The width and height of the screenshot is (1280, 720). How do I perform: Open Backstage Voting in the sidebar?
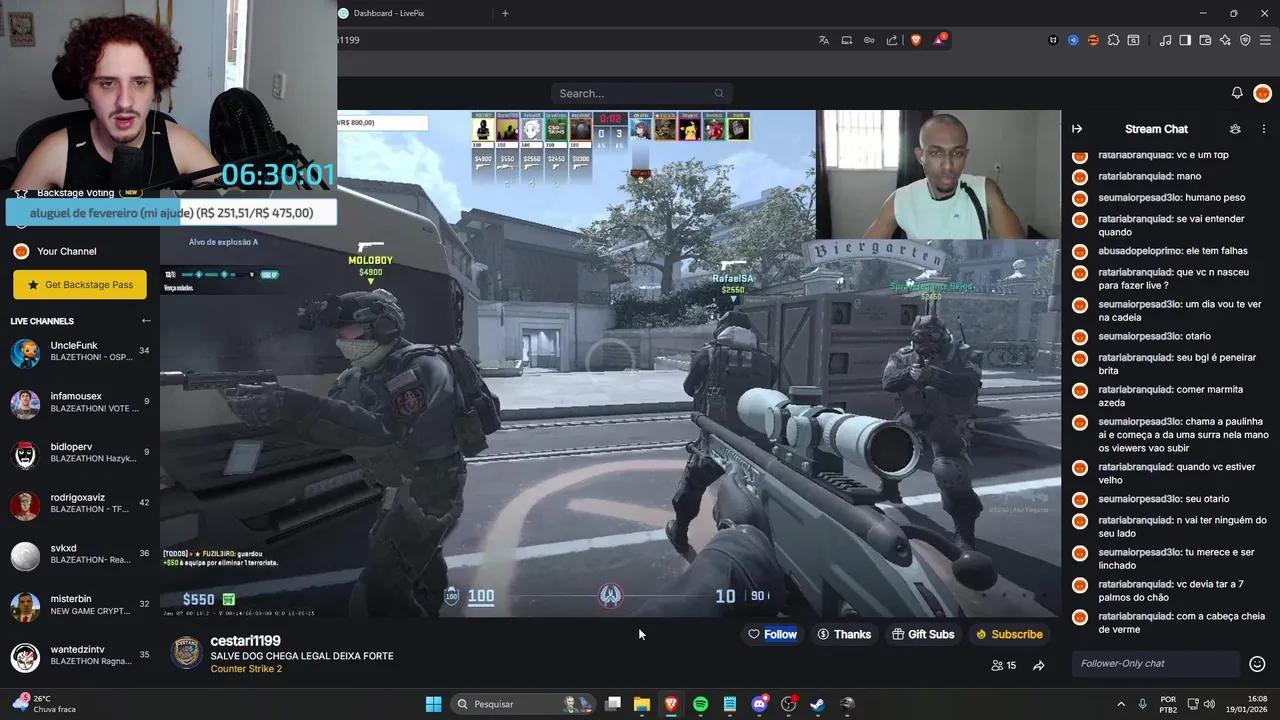pyautogui.click(x=78, y=193)
